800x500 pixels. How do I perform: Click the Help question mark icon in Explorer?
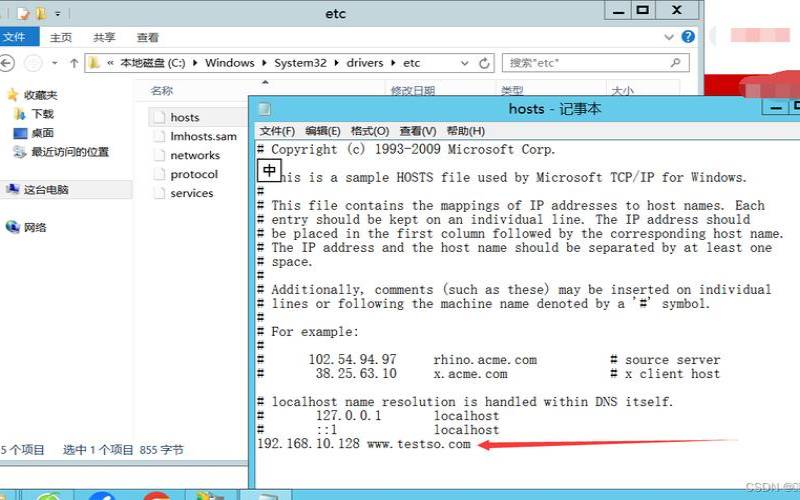[x=688, y=37]
